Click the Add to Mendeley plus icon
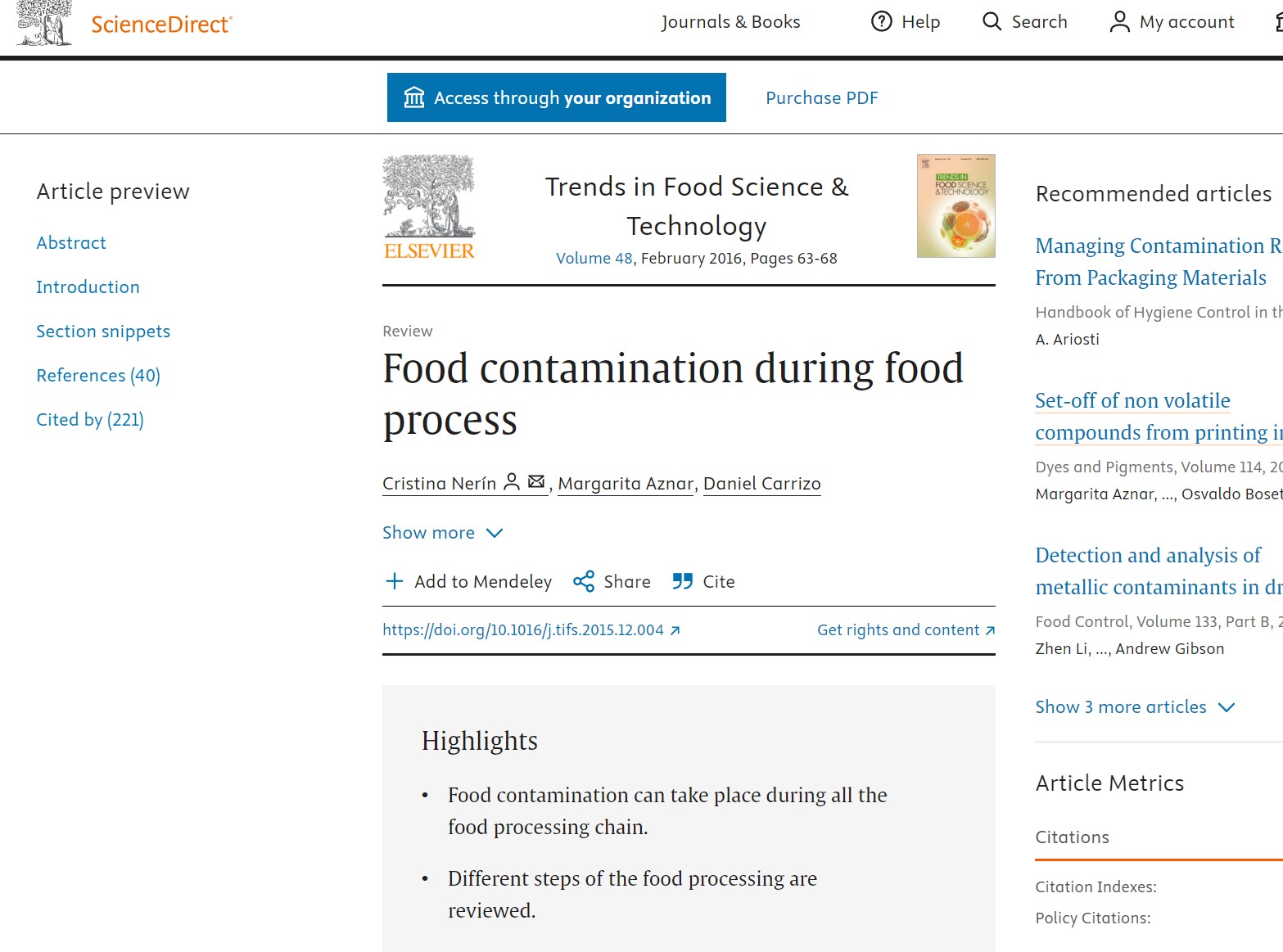The width and height of the screenshot is (1283, 952). coord(395,581)
